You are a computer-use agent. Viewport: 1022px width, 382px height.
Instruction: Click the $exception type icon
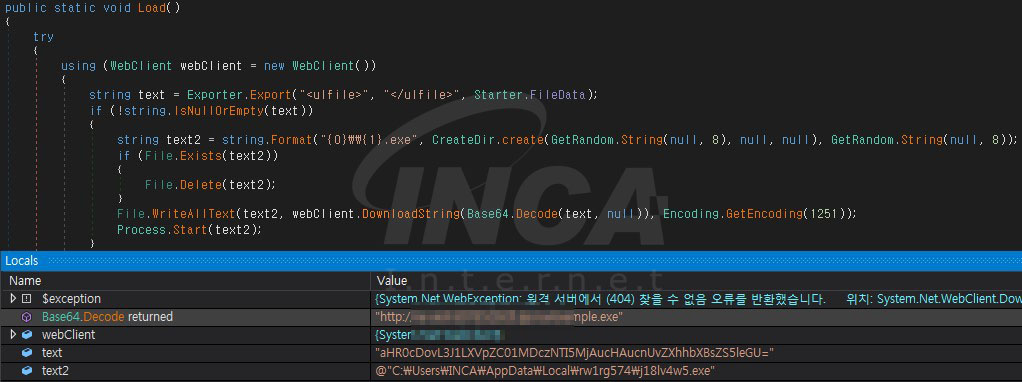(x=27, y=299)
